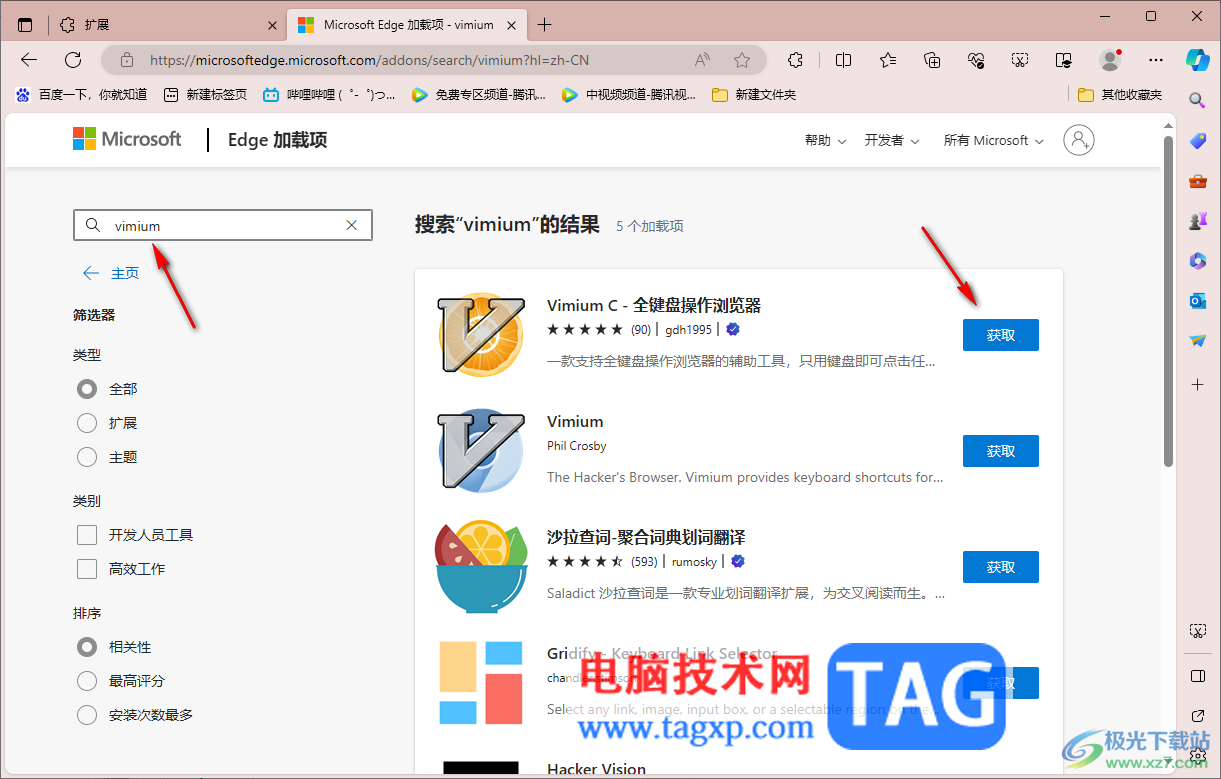Open a new browser tab
Screen dimensions: 1221x779
click(x=544, y=25)
